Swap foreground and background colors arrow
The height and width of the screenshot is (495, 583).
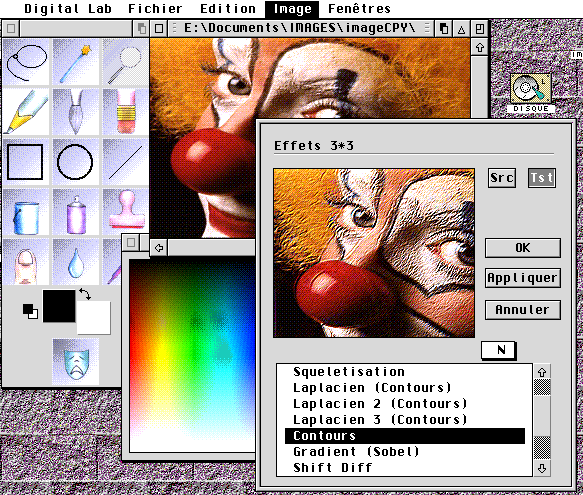pyautogui.click(x=85, y=294)
